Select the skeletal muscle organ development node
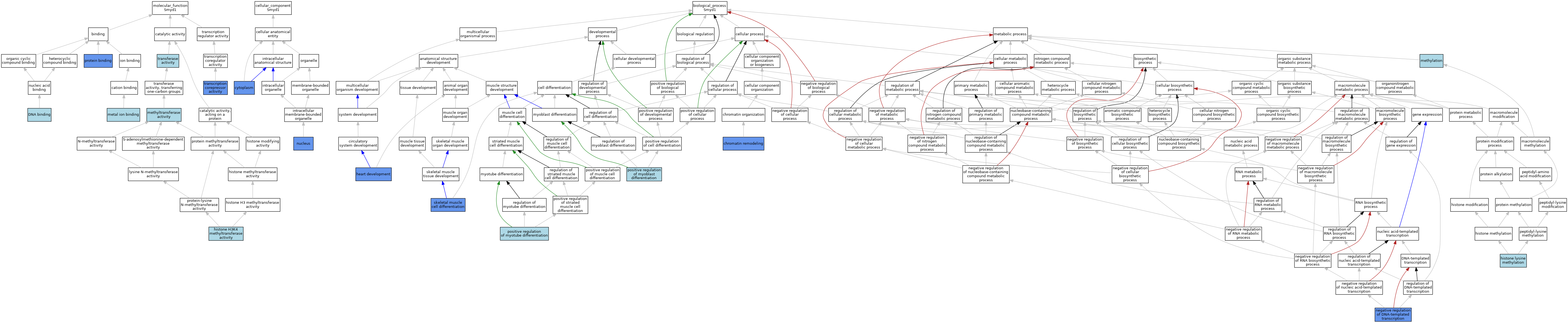Viewport: 1568px width, 323px height. 450,144
